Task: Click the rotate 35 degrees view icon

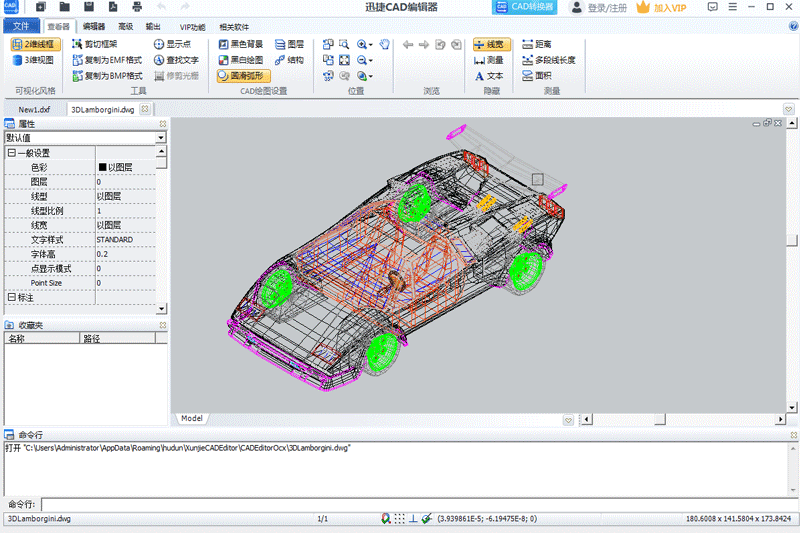Action: click(328, 76)
